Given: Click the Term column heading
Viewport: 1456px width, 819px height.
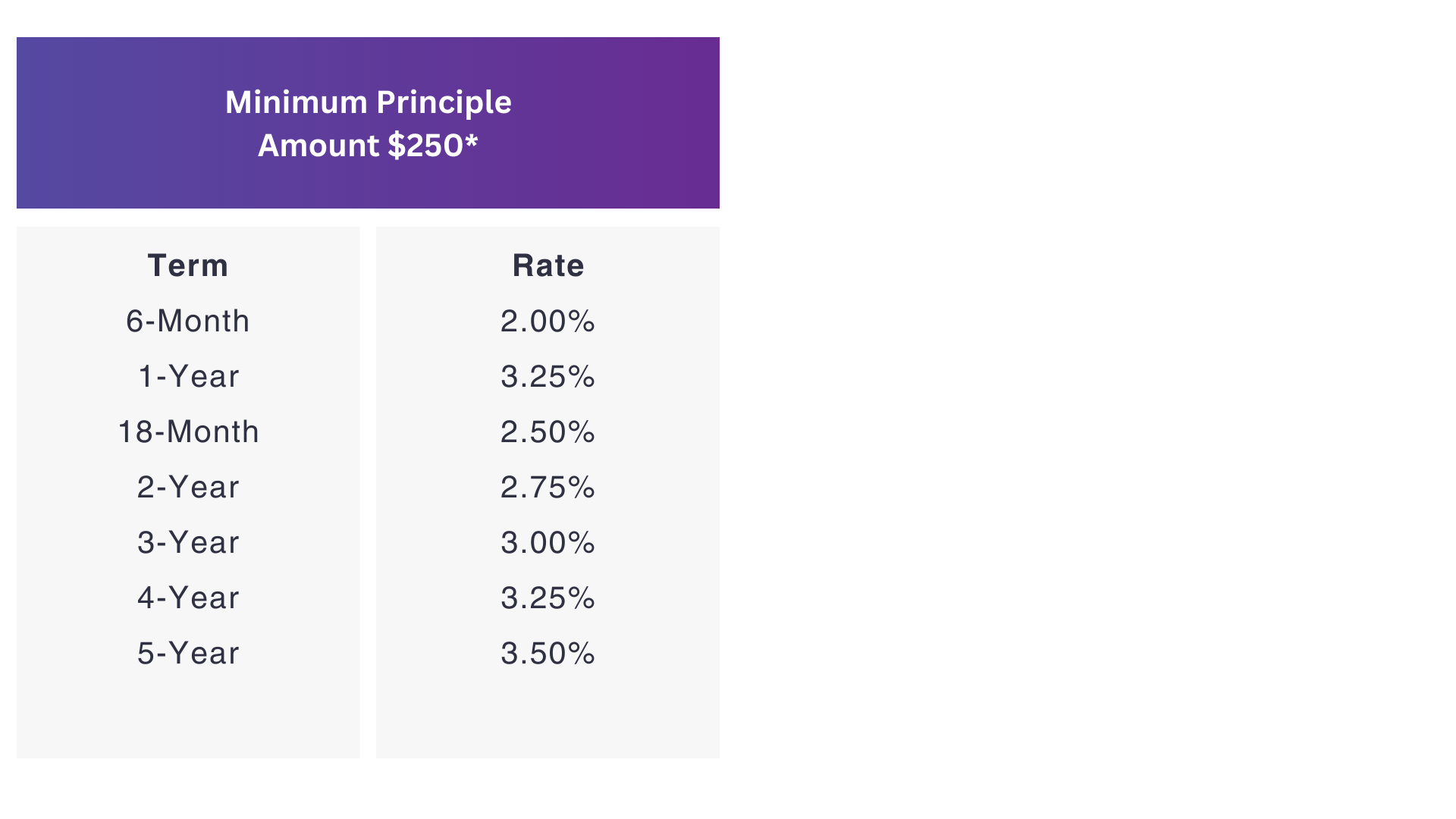Looking at the screenshot, I should (x=188, y=265).
